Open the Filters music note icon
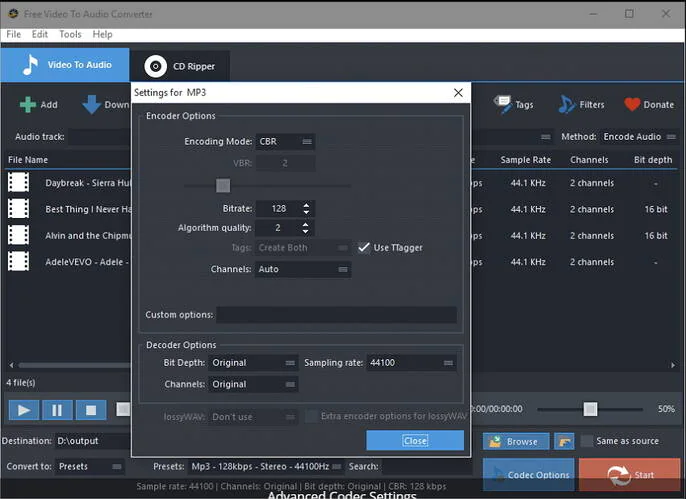Screen dimensions: 686x499 (566, 104)
